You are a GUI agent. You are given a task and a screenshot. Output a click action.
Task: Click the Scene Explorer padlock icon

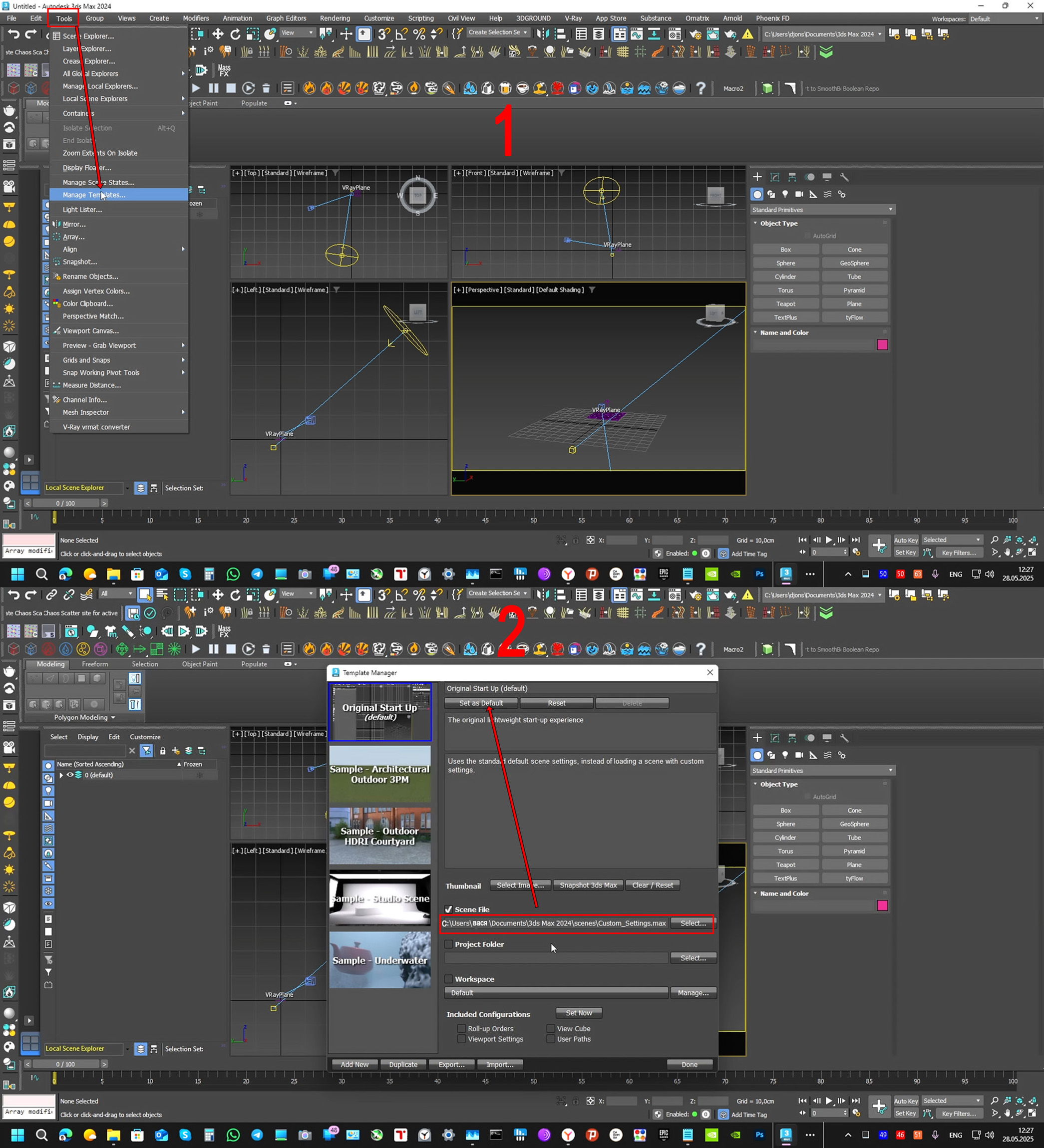(x=163, y=751)
